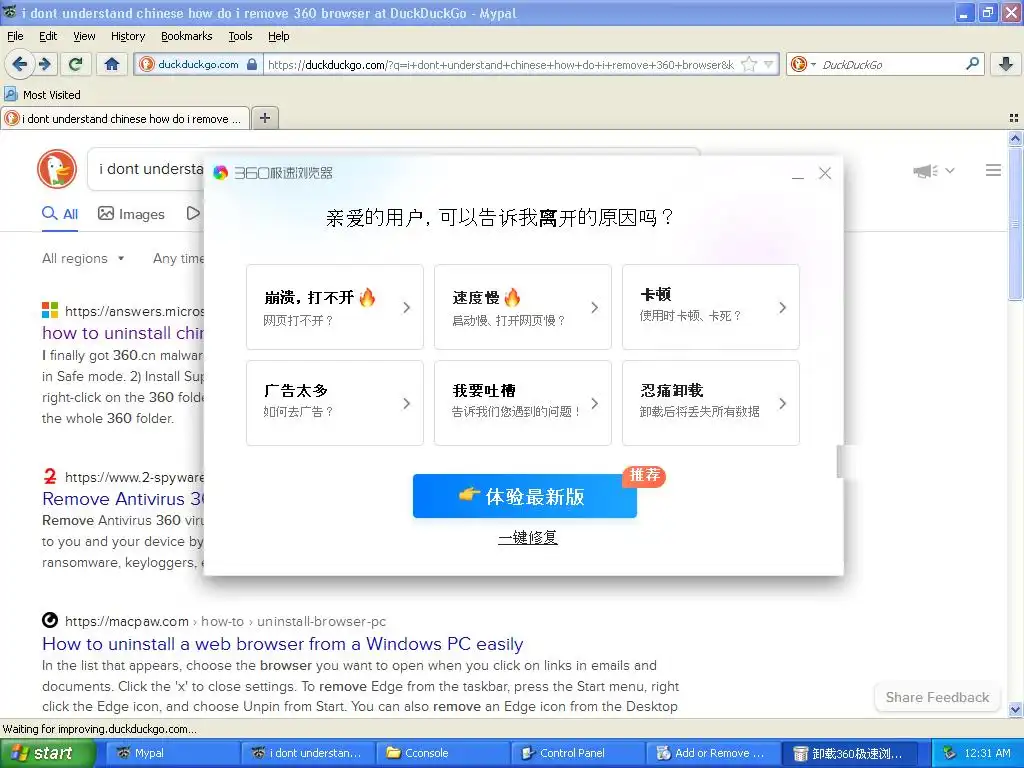1024x768 pixels.
Task: Switch to 卸载360极速浏览器 taskbar item
Action: tap(849, 753)
